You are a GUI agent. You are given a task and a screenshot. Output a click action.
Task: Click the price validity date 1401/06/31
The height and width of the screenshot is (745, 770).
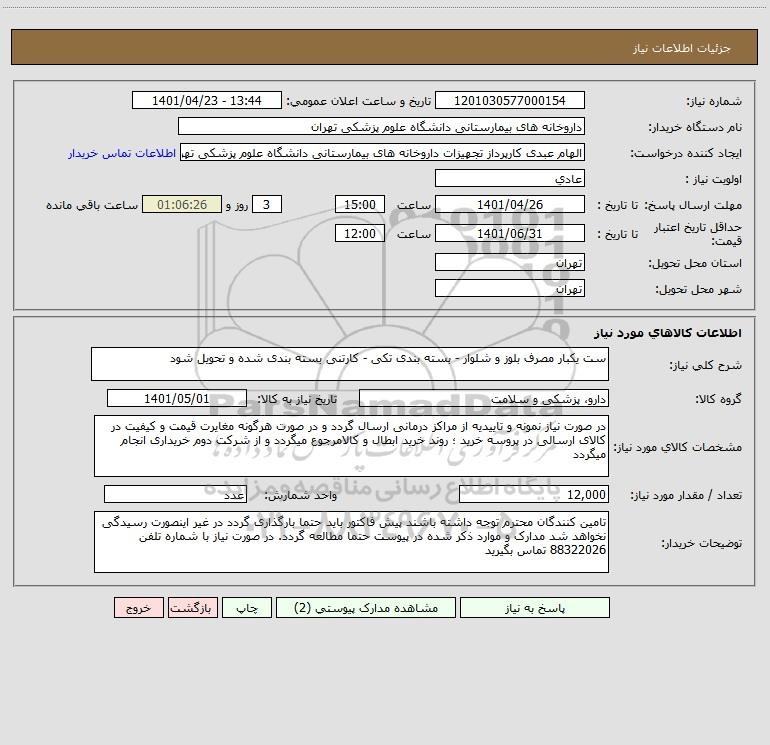click(x=510, y=233)
